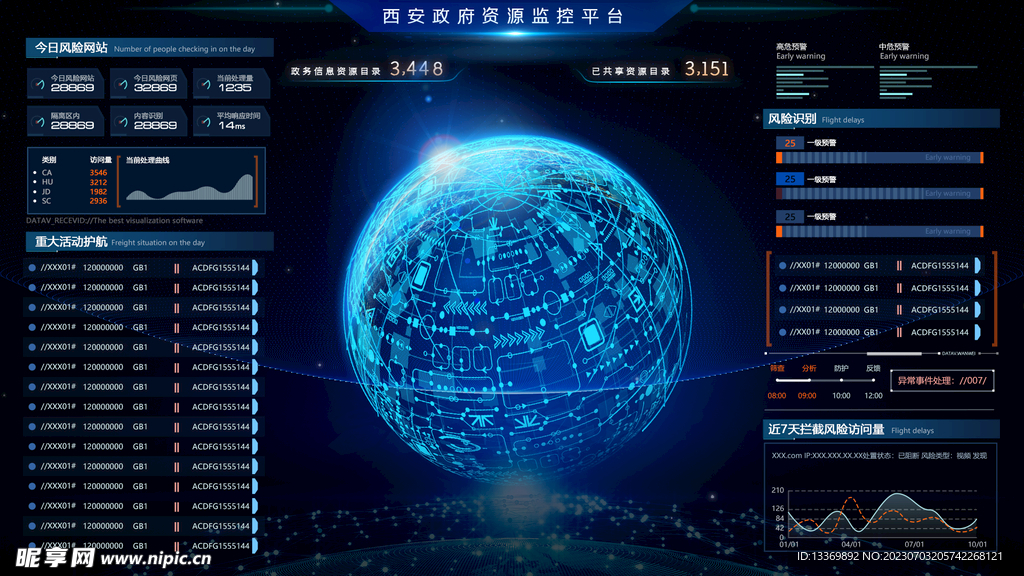
Task: Click the CA value 3546
Action: click(98, 173)
